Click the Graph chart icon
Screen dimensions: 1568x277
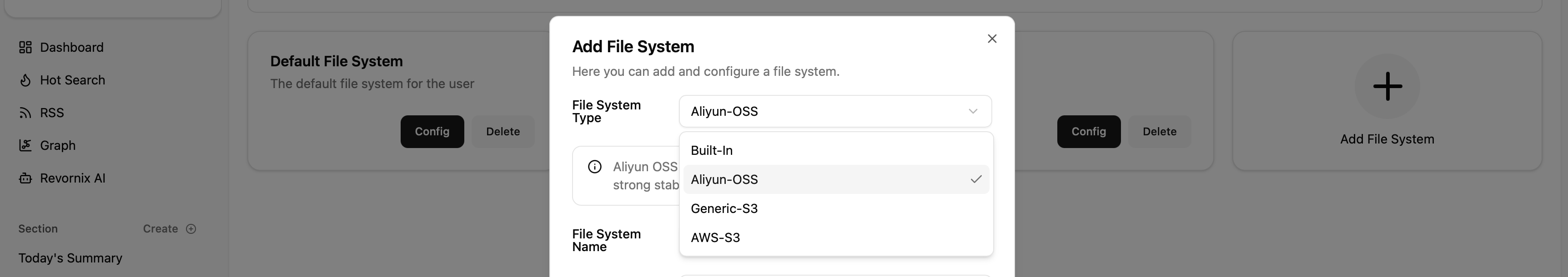click(x=25, y=145)
